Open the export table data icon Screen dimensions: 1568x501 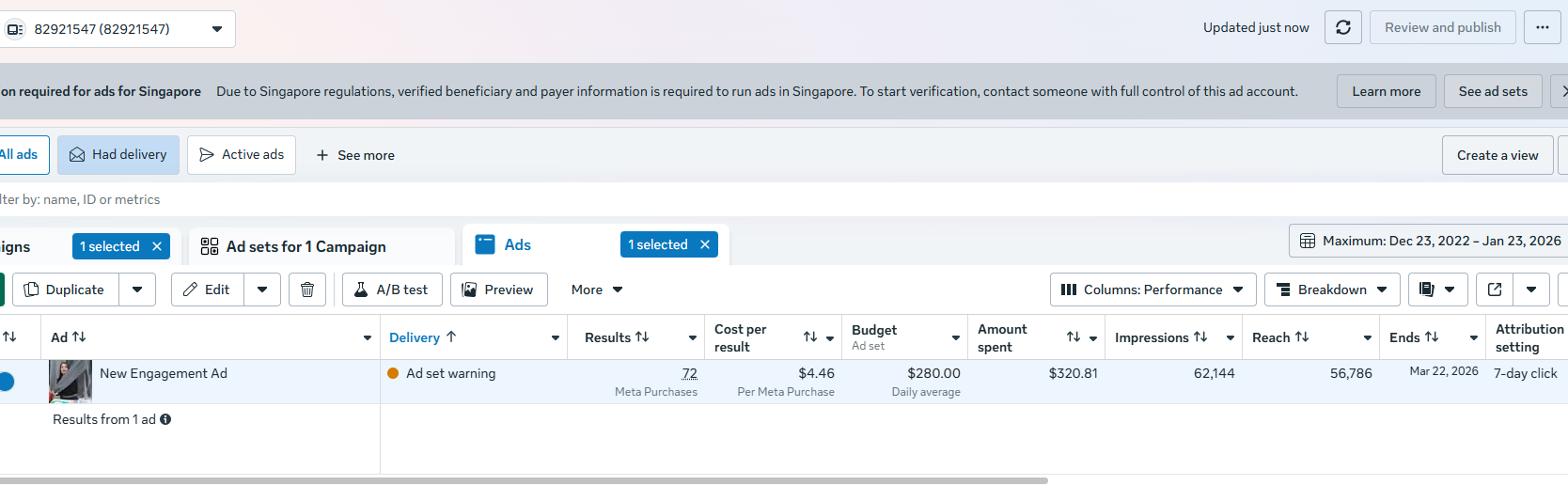1495,290
